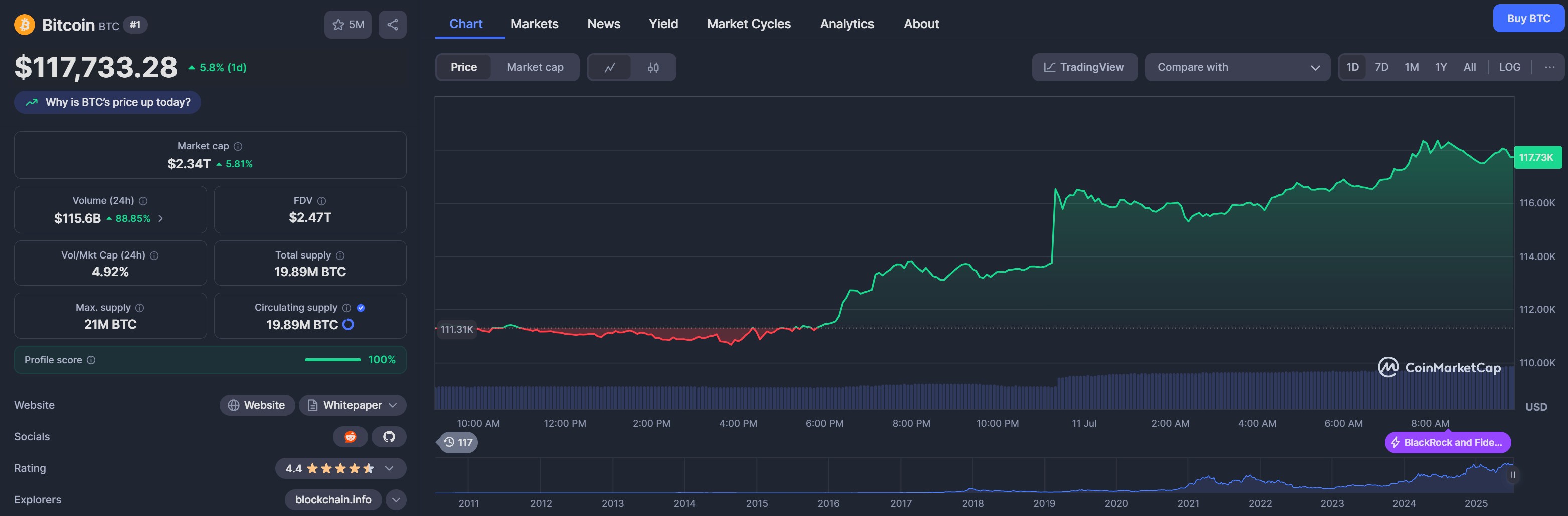
Task: Click the Buy BTC button
Action: (x=1528, y=18)
